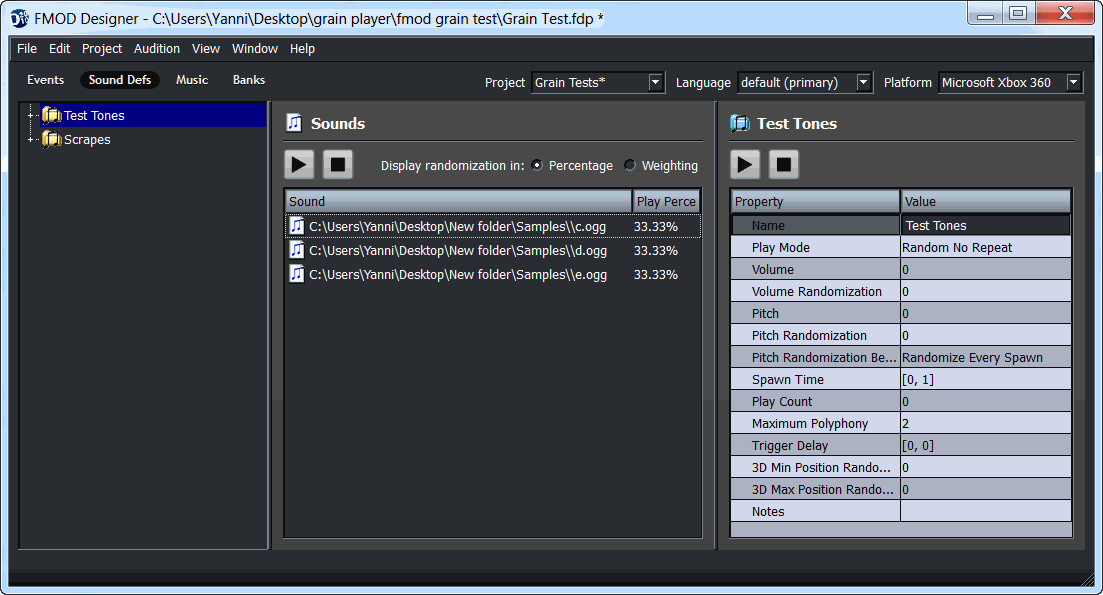Open the Audition menu
Image resolution: width=1103 pixels, height=595 pixels.
point(157,49)
